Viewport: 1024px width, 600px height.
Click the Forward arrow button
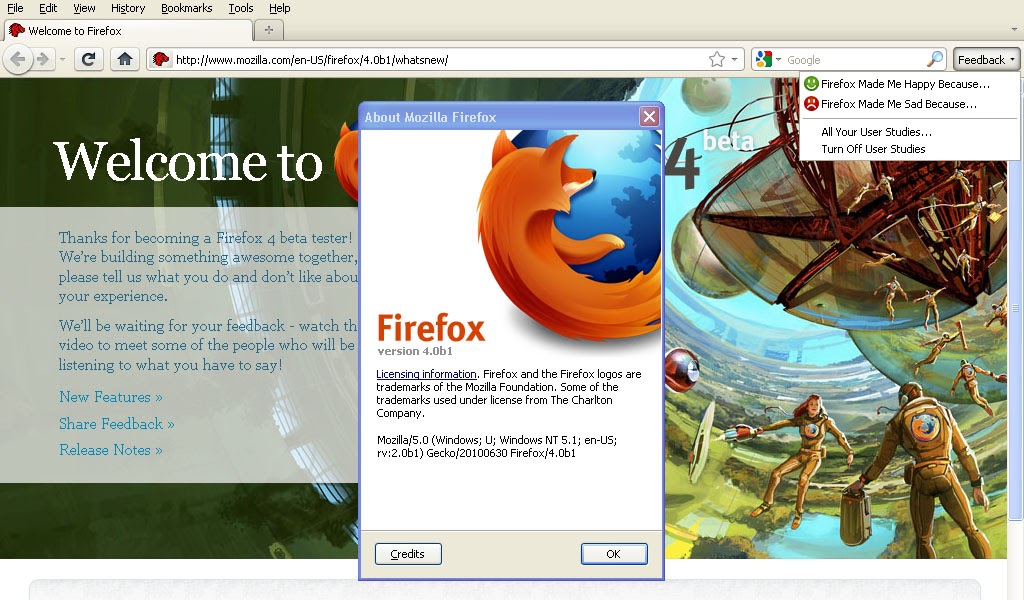pyautogui.click(x=43, y=59)
